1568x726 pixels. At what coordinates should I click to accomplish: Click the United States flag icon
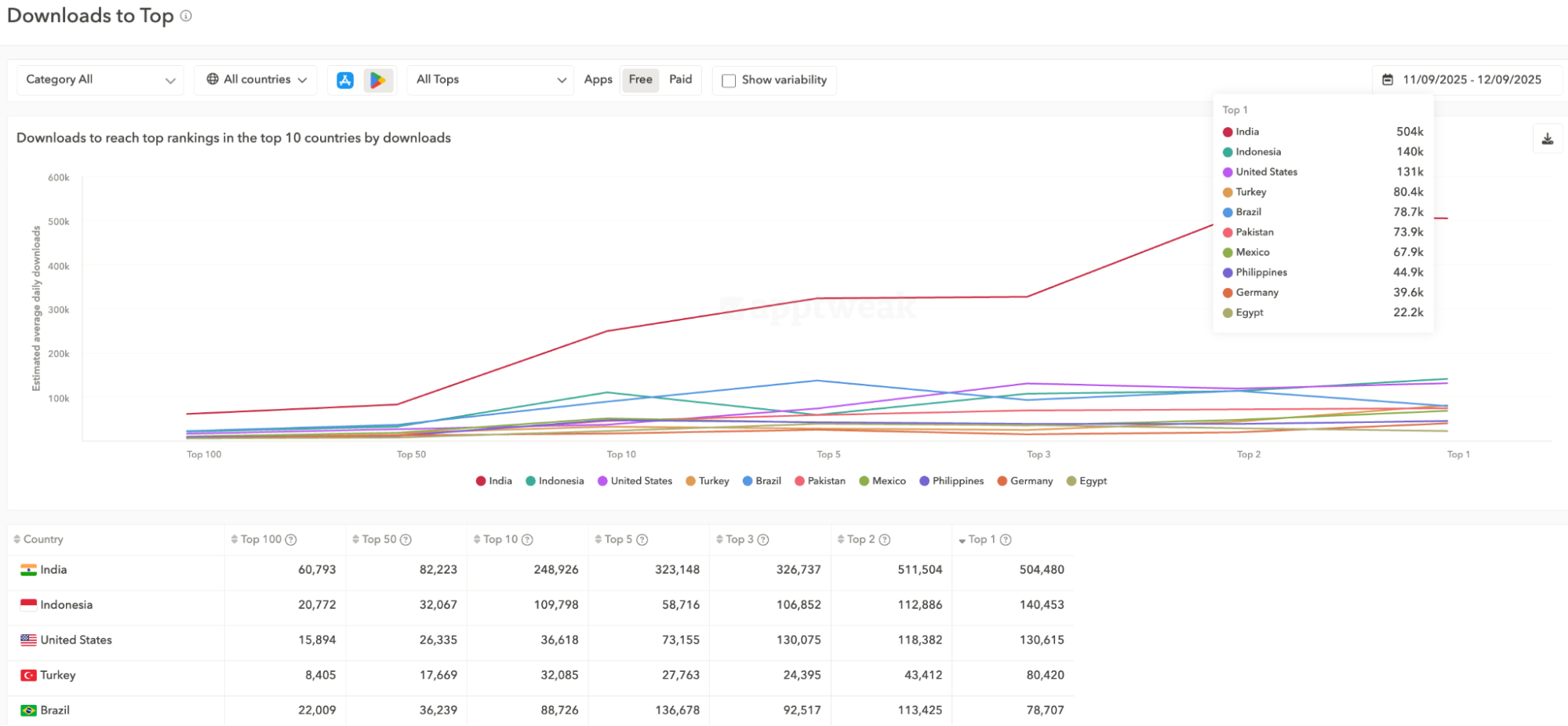tap(29, 640)
